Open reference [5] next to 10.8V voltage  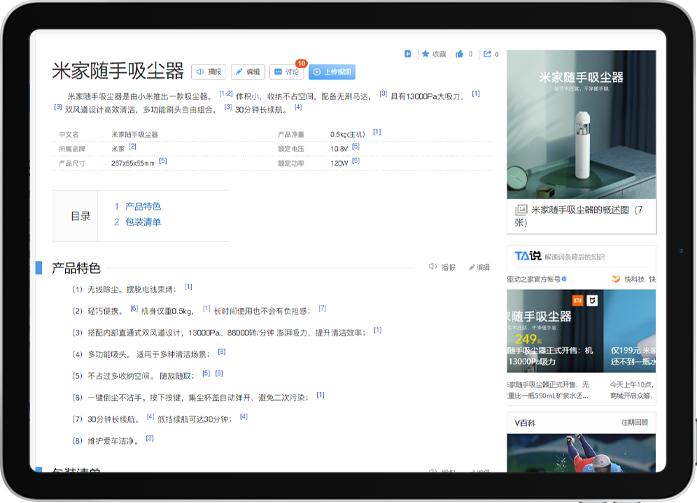coord(356,146)
